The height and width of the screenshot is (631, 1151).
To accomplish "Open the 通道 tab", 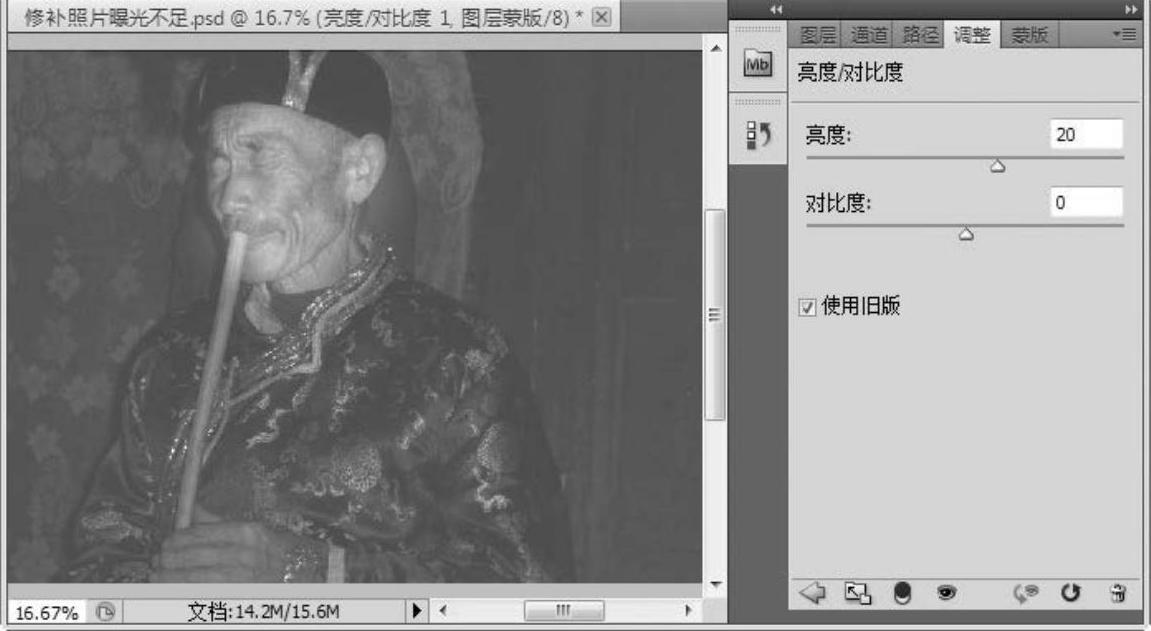I will click(x=869, y=35).
